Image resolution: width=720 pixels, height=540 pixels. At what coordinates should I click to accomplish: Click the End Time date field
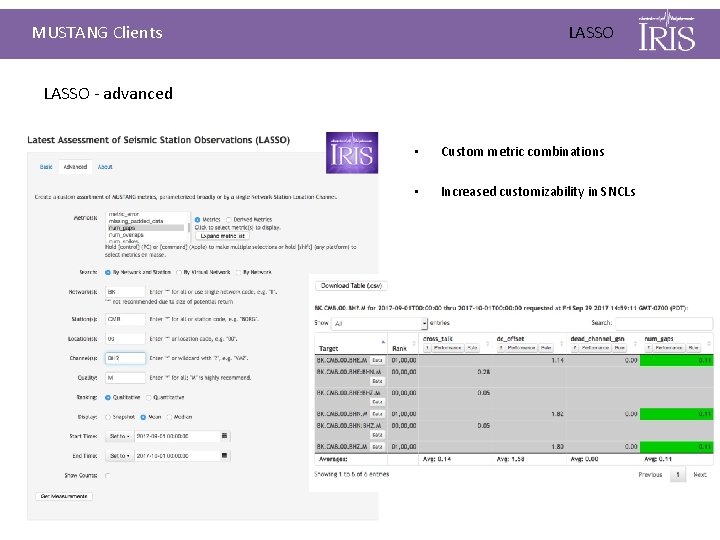(x=176, y=456)
